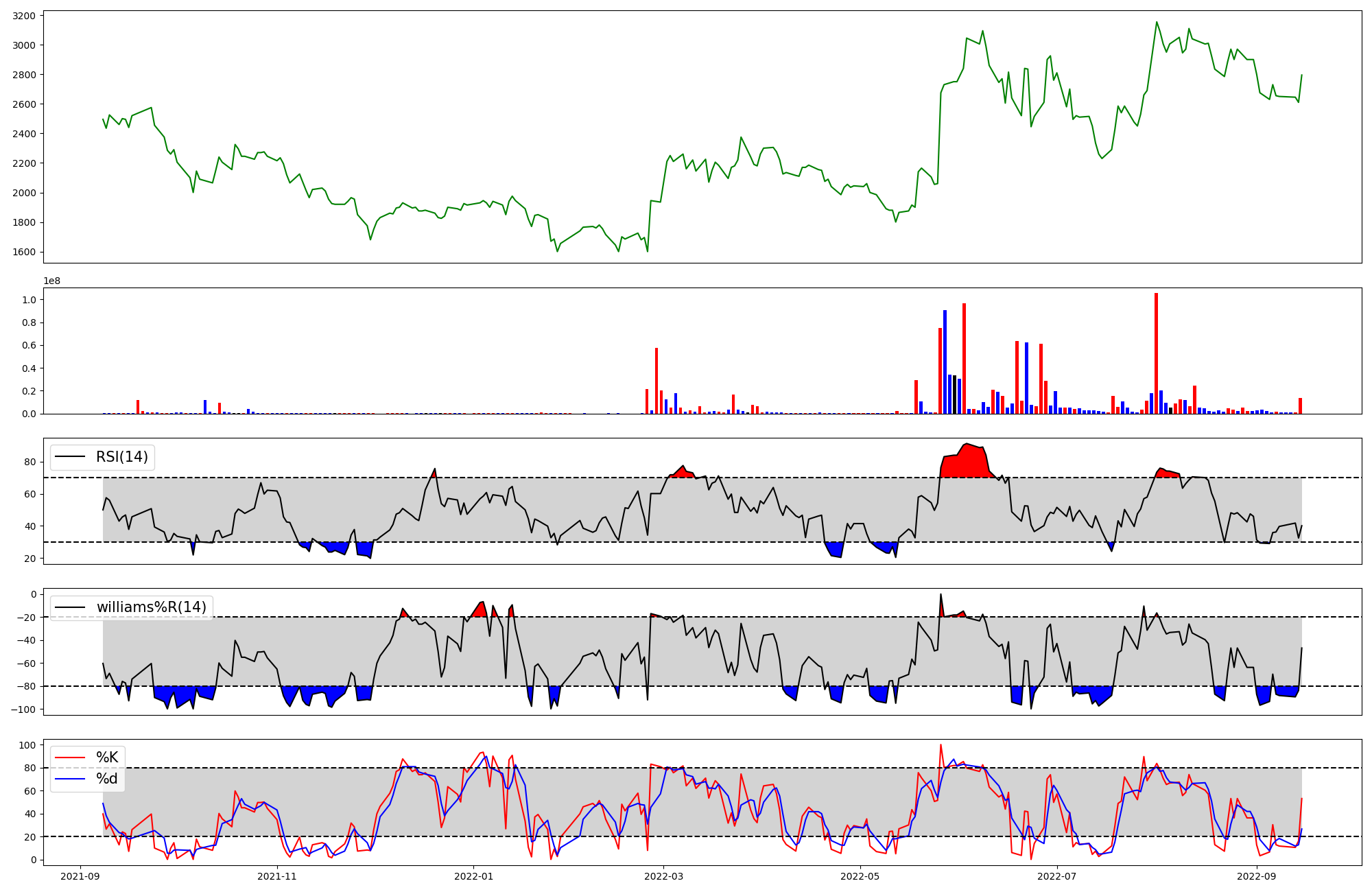
Task: Click black line swatch beside RSI(14)
Action: click(70, 457)
